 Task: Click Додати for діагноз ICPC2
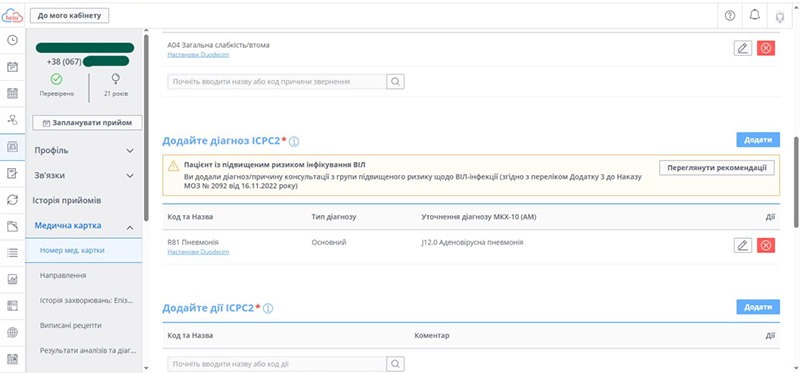click(758, 140)
